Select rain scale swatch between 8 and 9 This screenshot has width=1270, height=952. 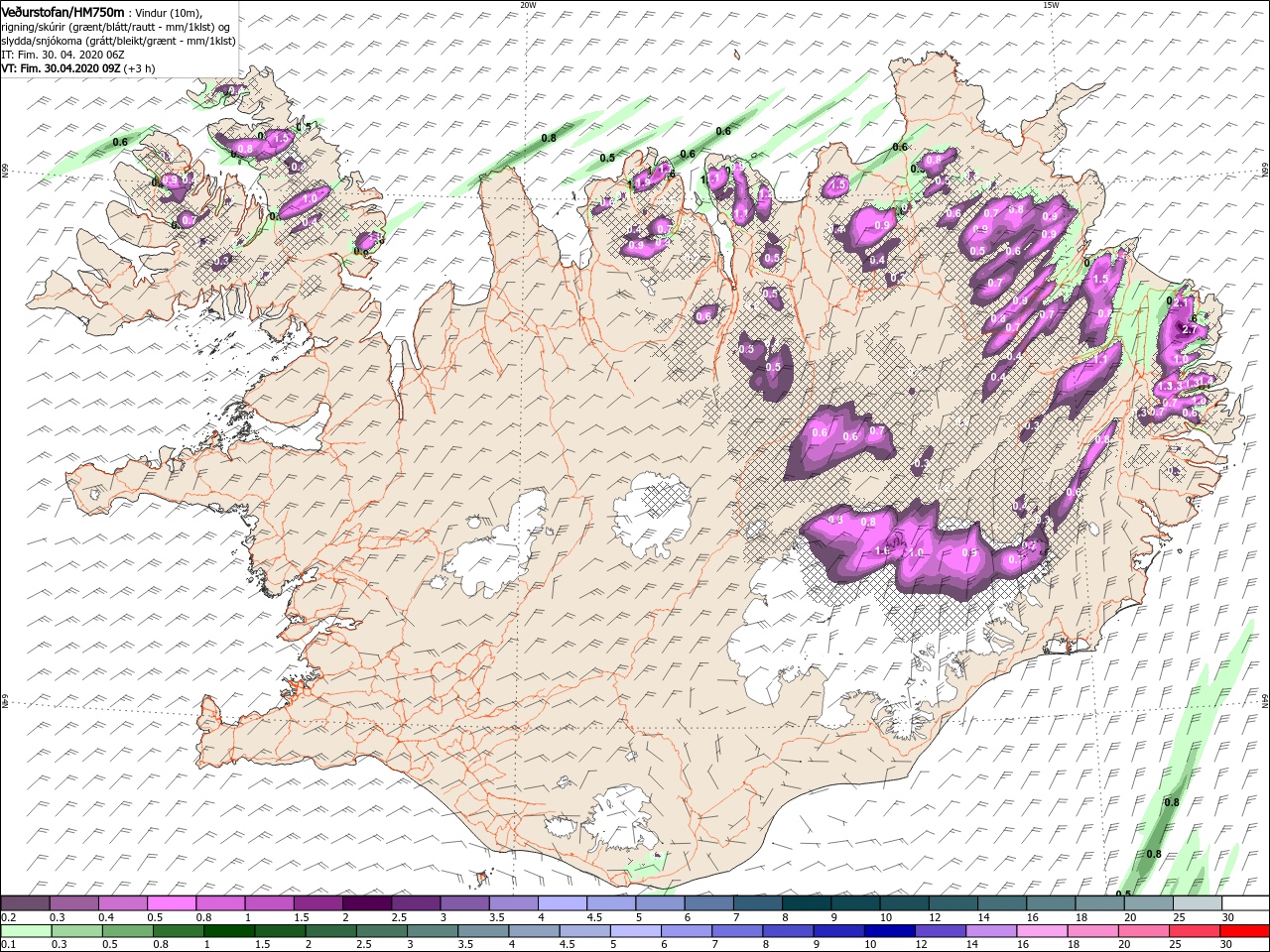pyautogui.click(x=786, y=931)
